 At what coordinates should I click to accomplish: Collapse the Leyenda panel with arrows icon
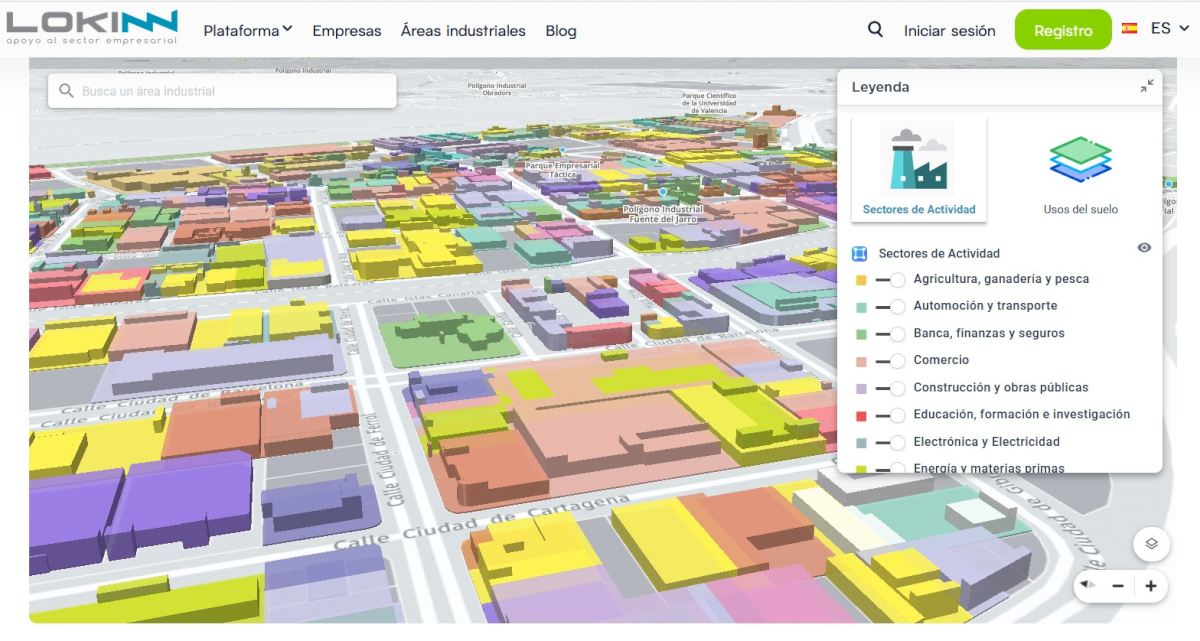pos(1146,87)
